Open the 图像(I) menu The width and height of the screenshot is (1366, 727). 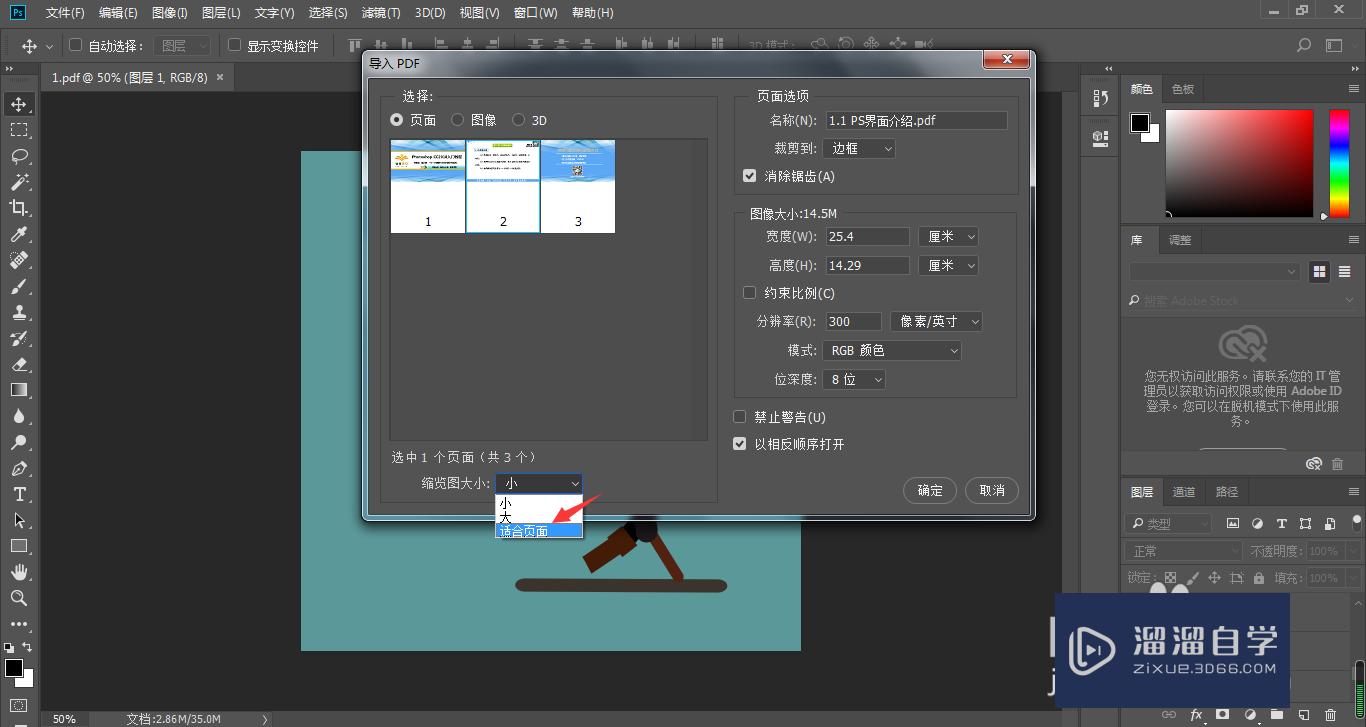point(170,13)
